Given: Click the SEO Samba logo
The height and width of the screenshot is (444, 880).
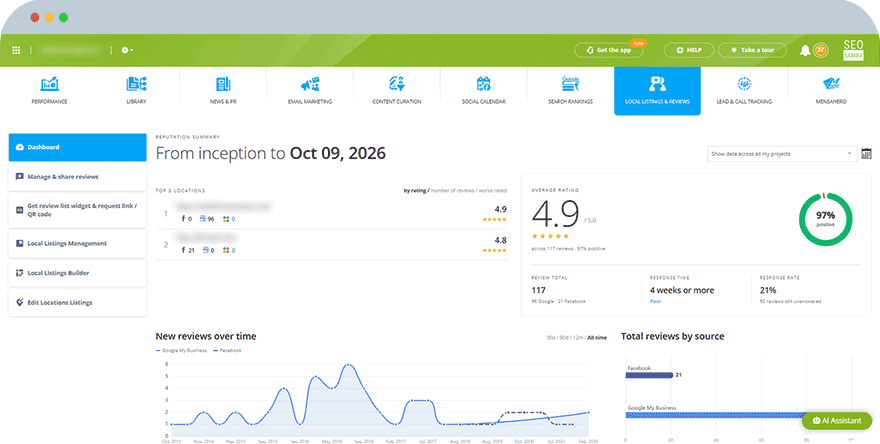Looking at the screenshot, I should 853,50.
